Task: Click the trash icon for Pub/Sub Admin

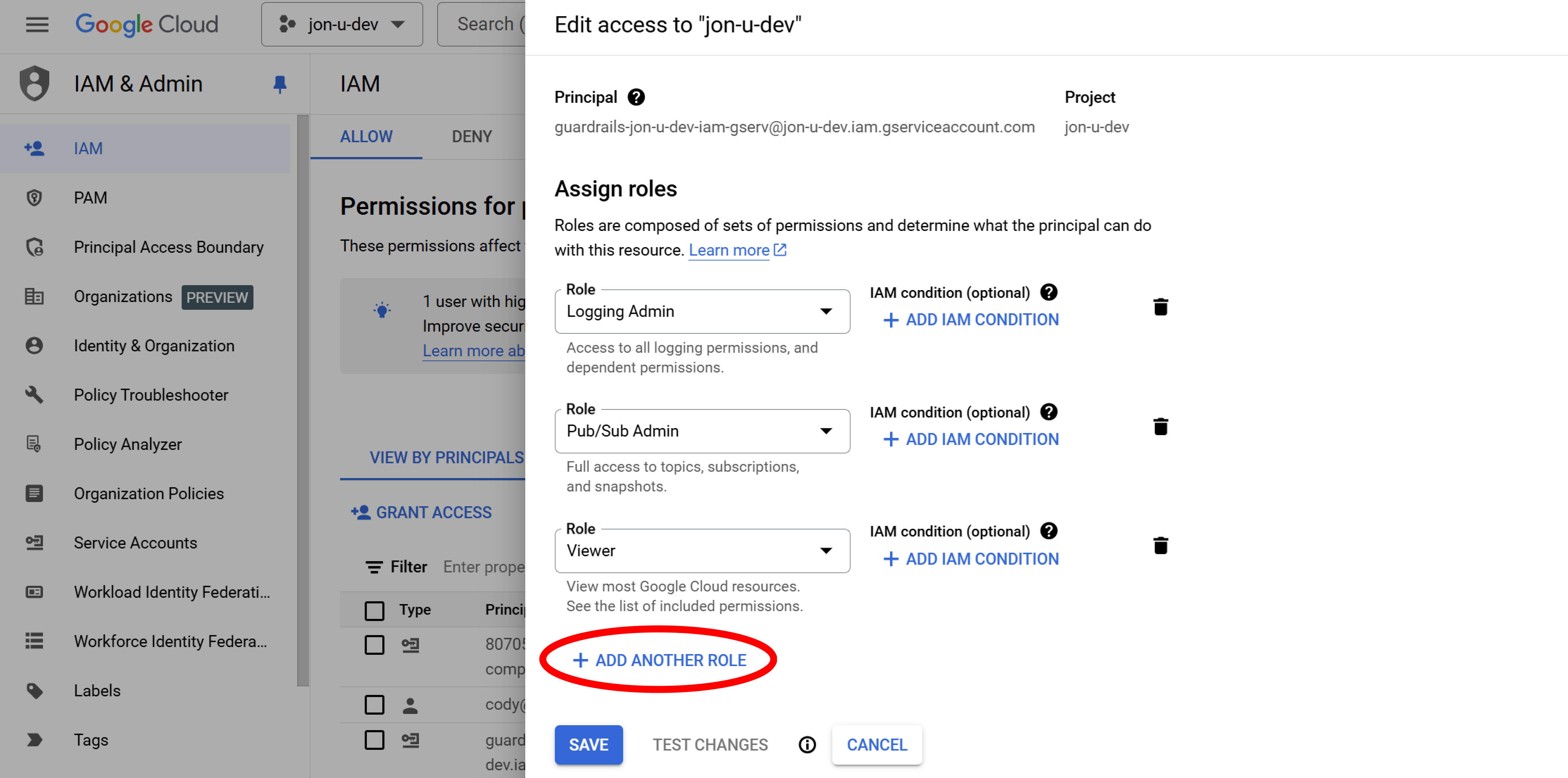Action: pyautogui.click(x=1160, y=426)
